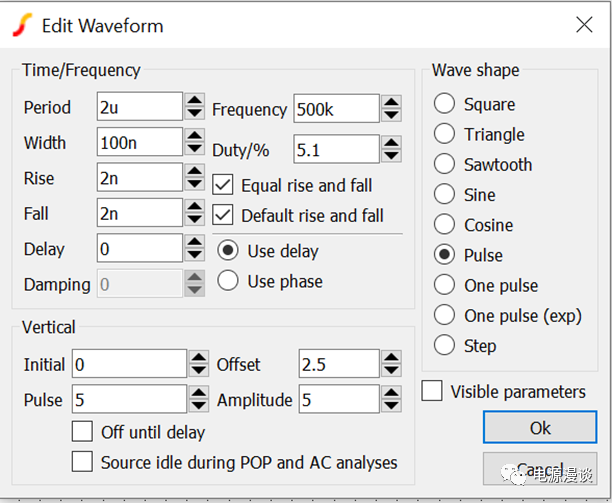The height and width of the screenshot is (503, 612).
Task: Decrease the Pulse value with down arrow
Action: pos(197,407)
